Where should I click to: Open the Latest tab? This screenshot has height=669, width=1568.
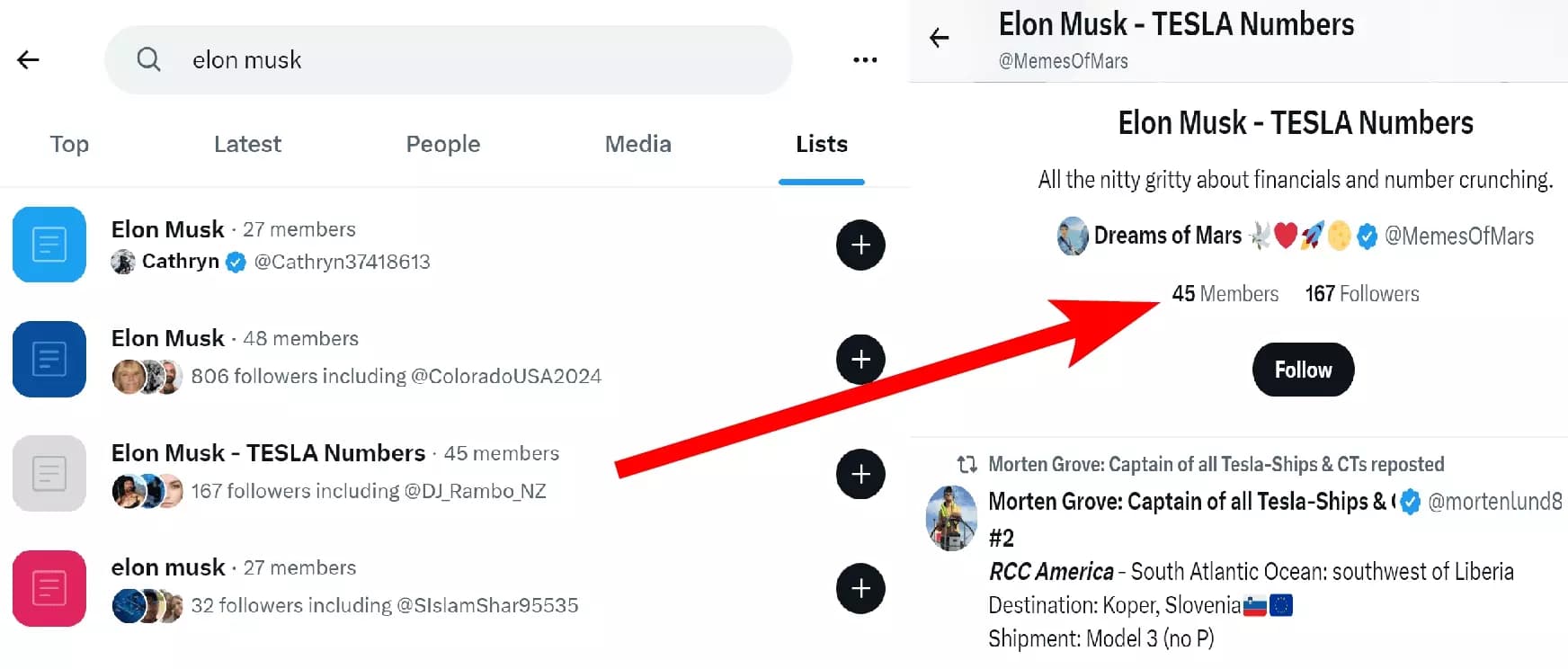pyautogui.click(x=247, y=144)
